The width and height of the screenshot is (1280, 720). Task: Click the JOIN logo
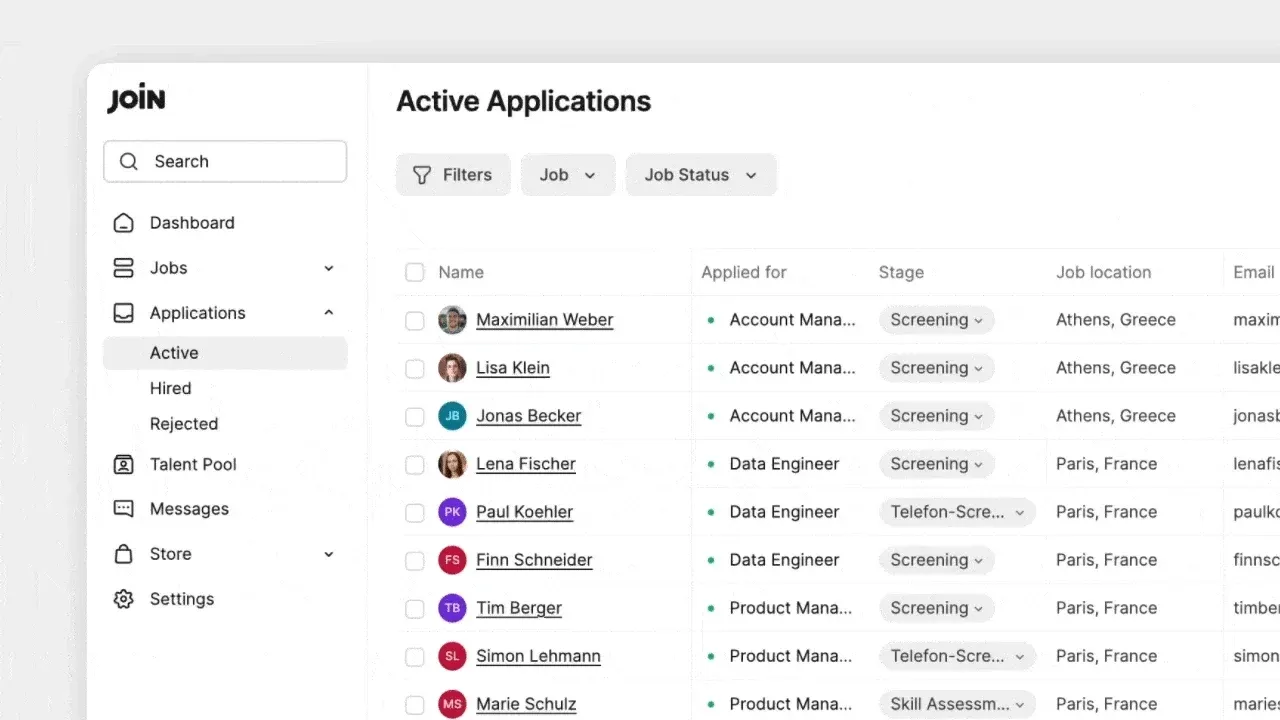point(136,100)
